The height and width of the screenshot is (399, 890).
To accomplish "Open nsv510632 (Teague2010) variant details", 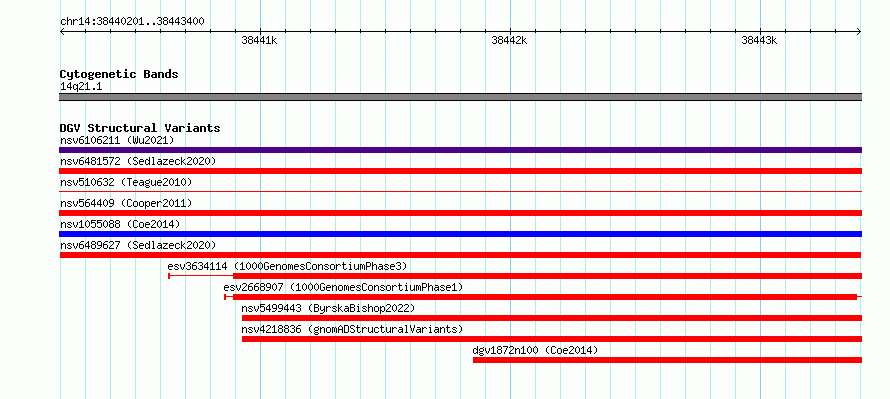I will tap(126, 182).
